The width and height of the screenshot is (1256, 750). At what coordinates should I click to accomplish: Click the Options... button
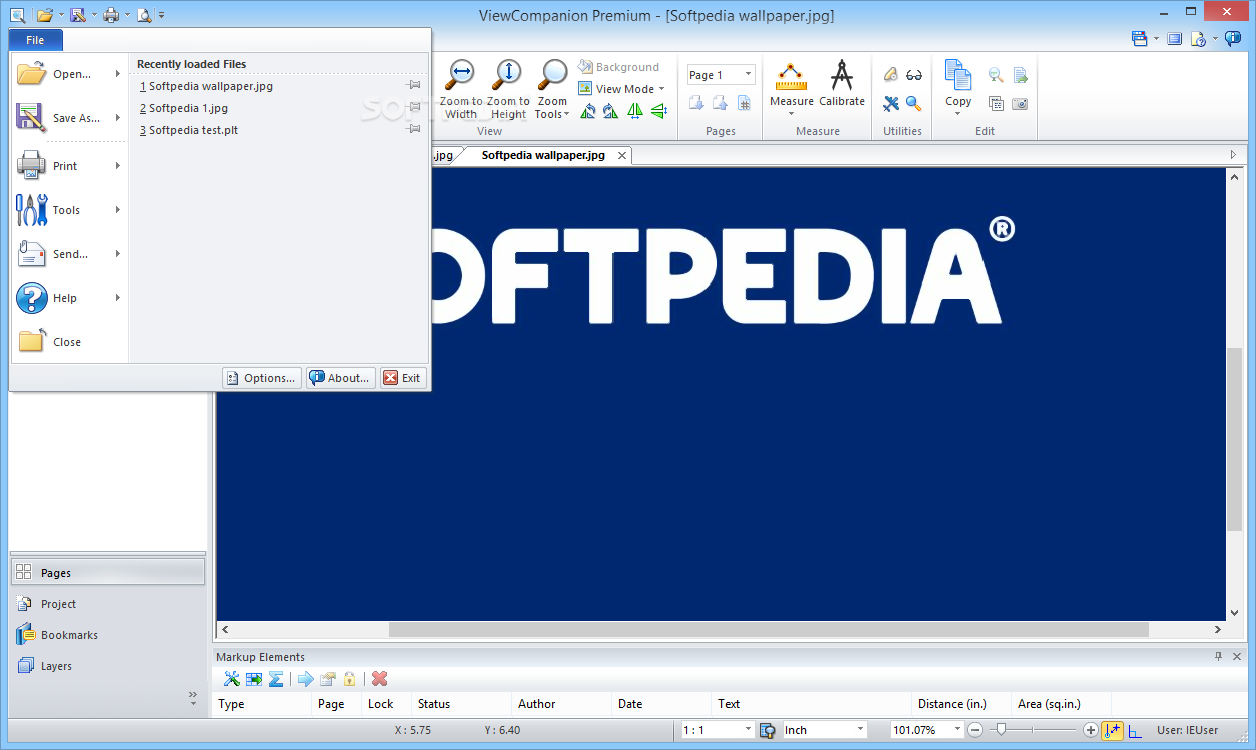pyautogui.click(x=262, y=378)
